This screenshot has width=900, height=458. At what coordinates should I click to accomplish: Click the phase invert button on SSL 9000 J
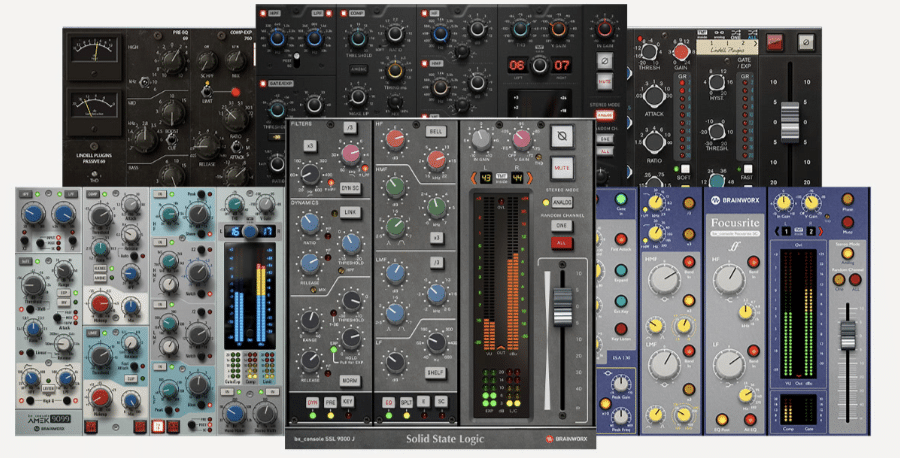tap(562, 137)
